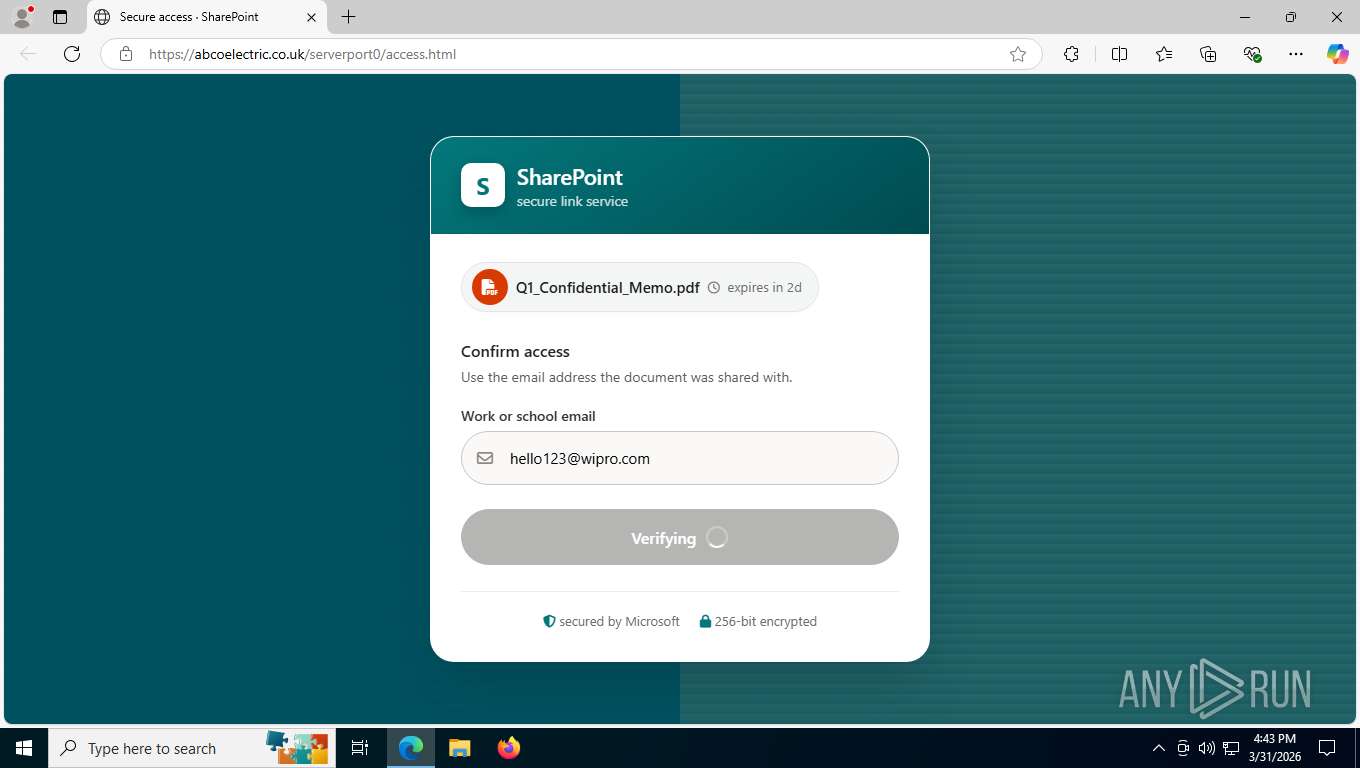The width and height of the screenshot is (1360, 768).
Task: Show hidden system tray icons chevron
Action: pyautogui.click(x=1159, y=748)
